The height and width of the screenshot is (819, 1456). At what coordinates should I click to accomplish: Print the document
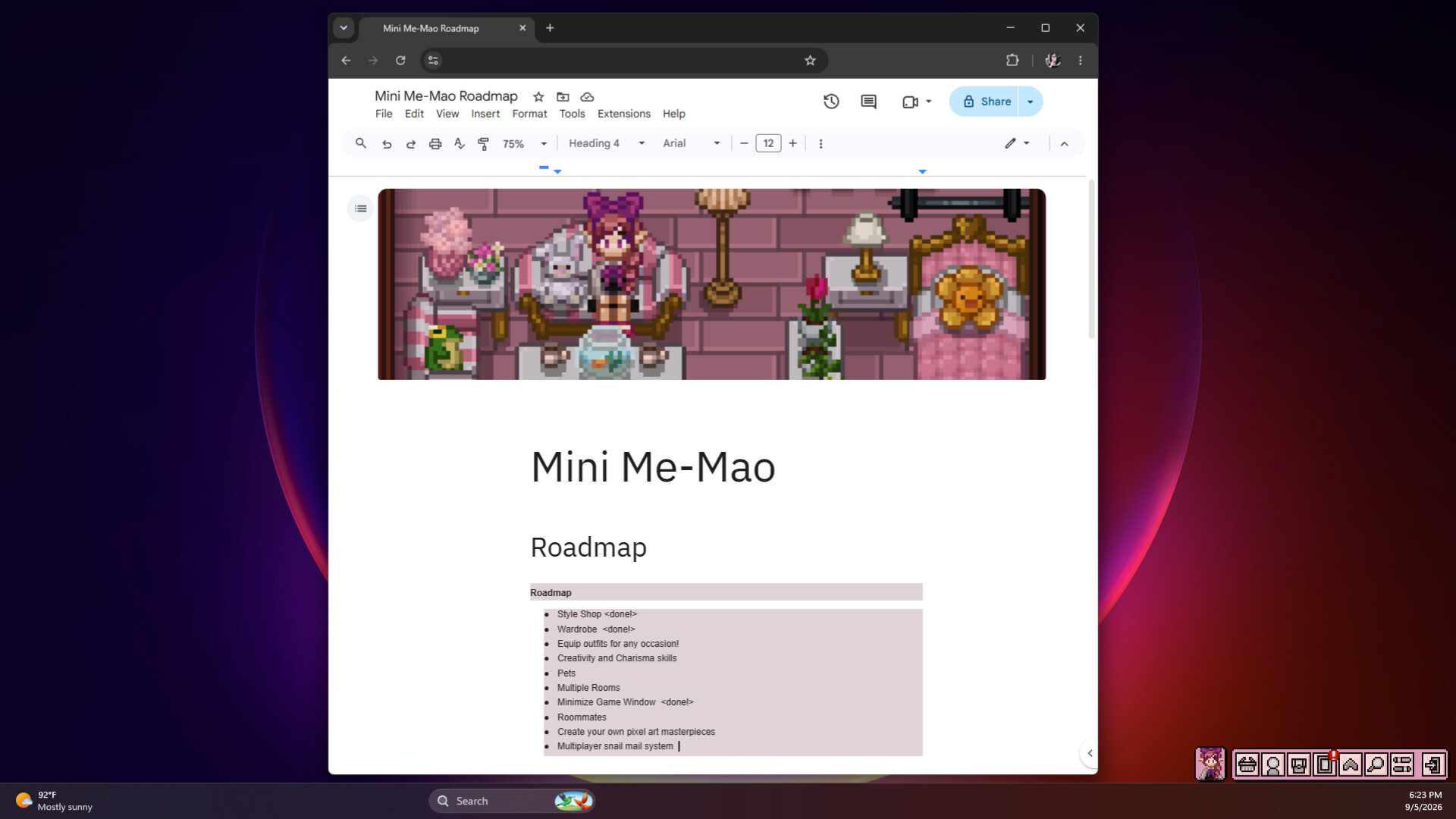[435, 143]
